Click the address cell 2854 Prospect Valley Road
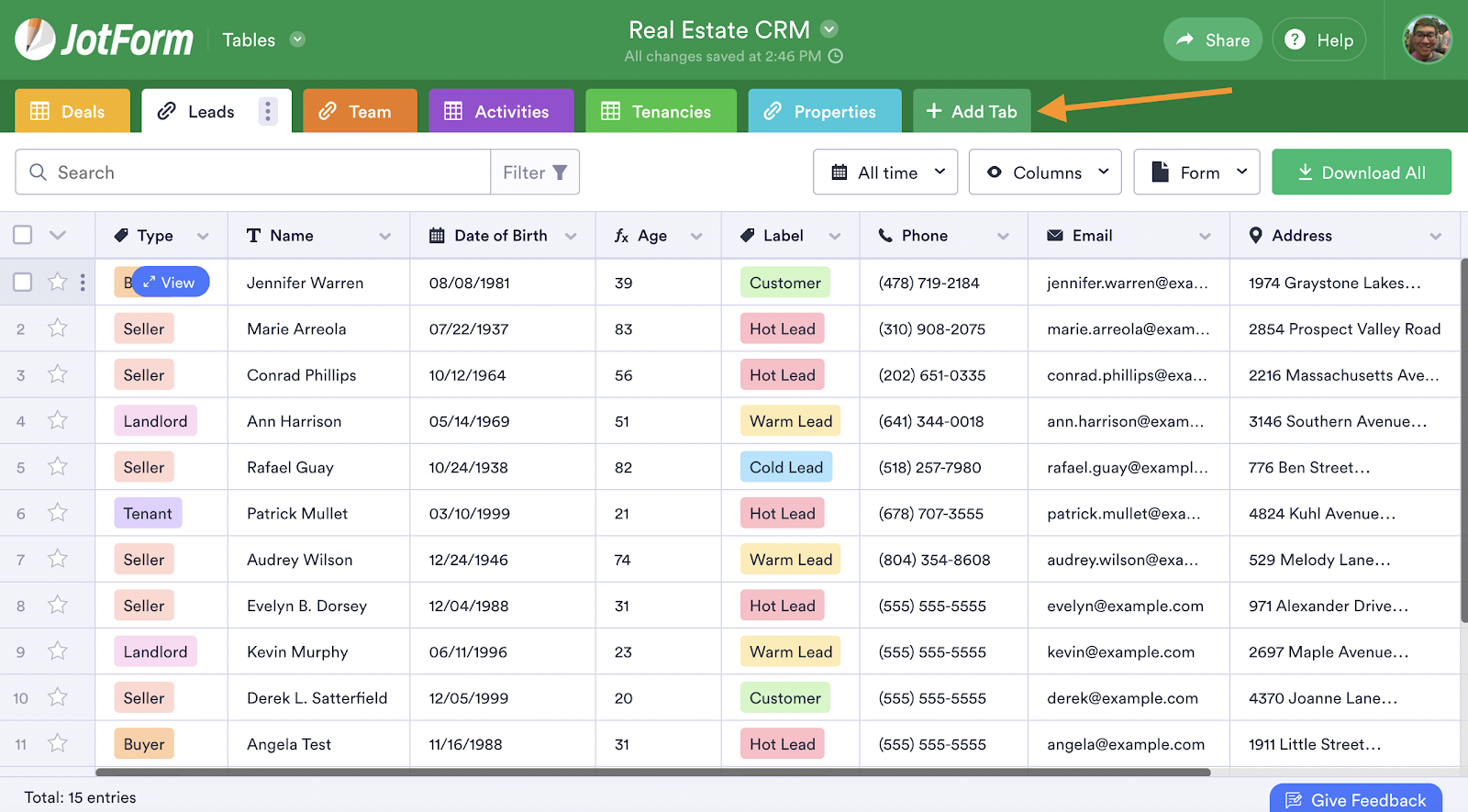The width and height of the screenshot is (1468, 812). [x=1344, y=329]
